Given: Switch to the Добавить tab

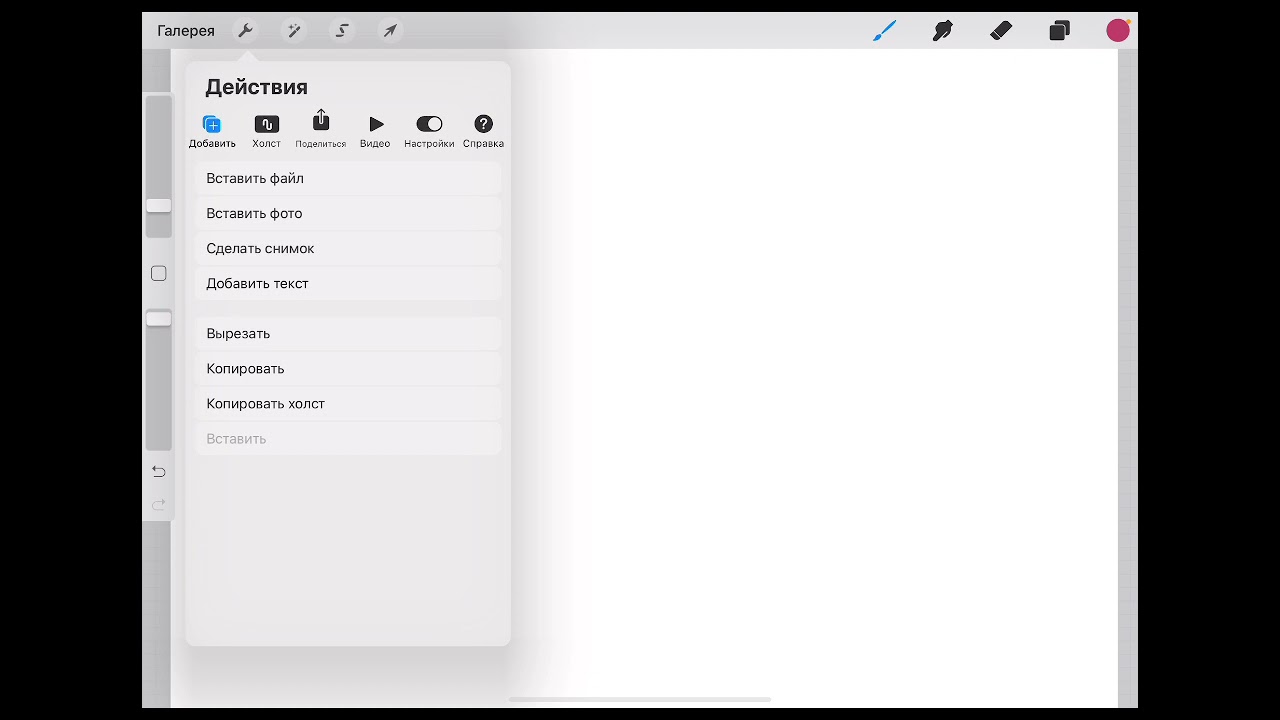Looking at the screenshot, I should (x=212, y=130).
